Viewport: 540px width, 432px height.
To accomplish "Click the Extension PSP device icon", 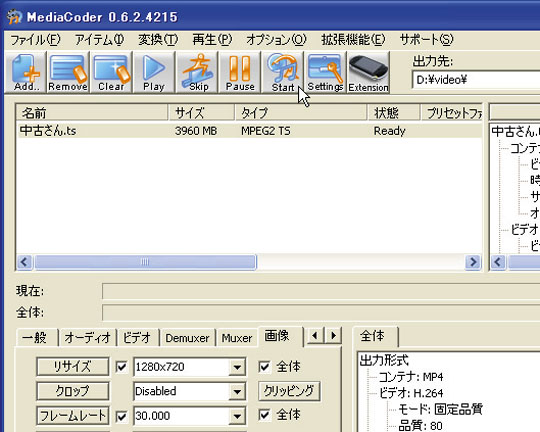I will click(x=368, y=72).
